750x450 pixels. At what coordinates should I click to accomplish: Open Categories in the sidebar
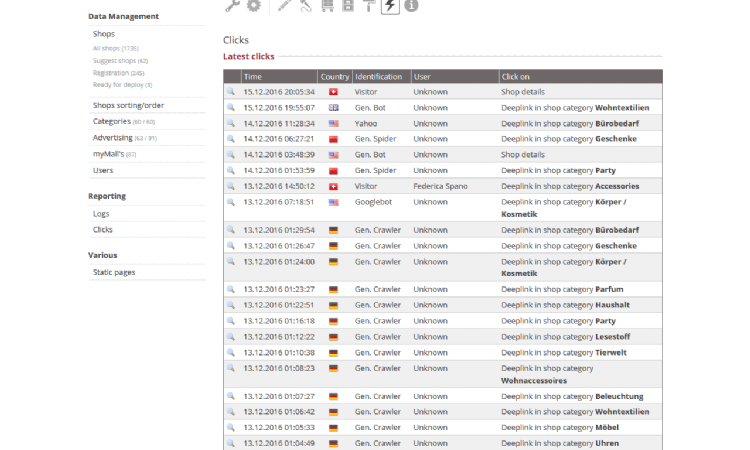coord(111,121)
